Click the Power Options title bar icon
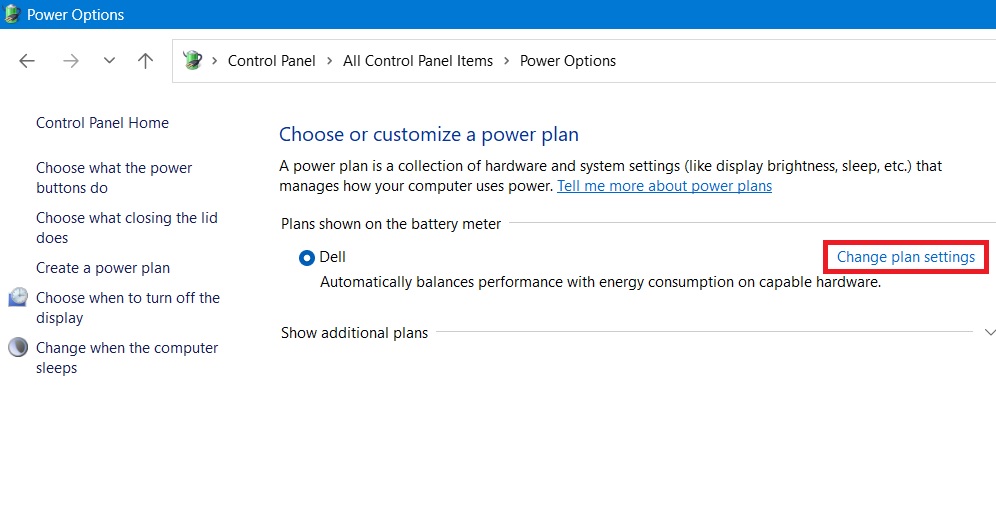 12,14
